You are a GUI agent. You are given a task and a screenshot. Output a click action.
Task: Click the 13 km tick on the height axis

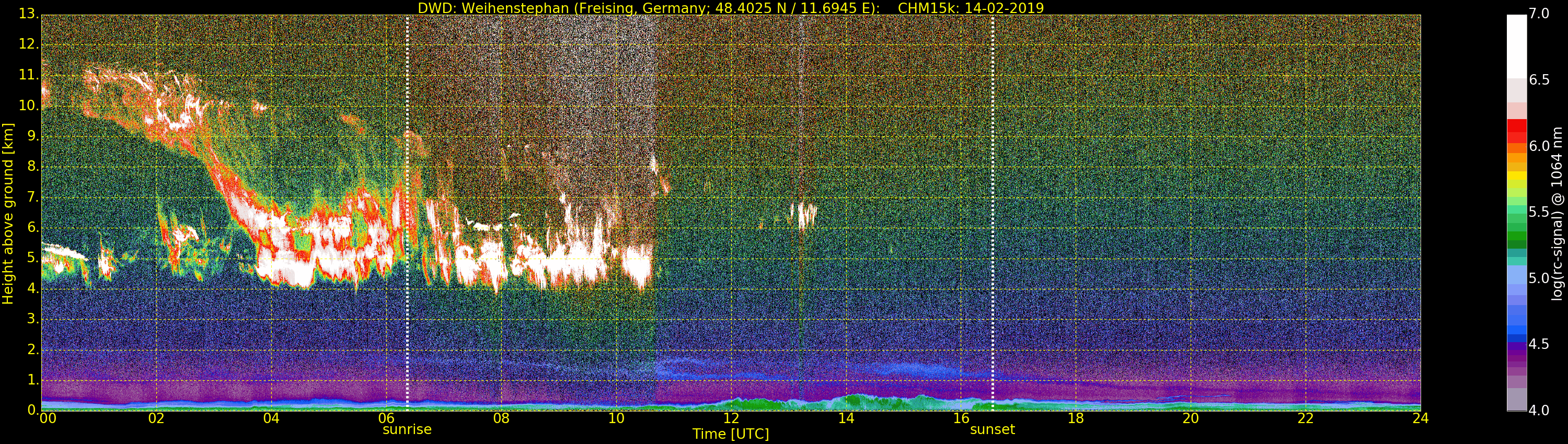point(29,14)
